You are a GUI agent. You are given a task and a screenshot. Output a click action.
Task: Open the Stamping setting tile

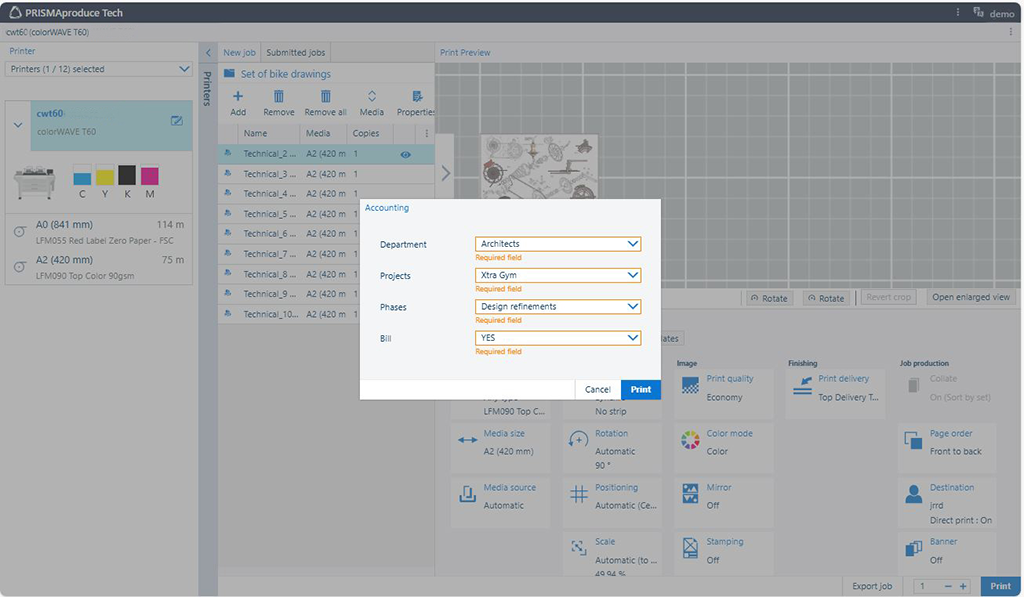[724, 550]
